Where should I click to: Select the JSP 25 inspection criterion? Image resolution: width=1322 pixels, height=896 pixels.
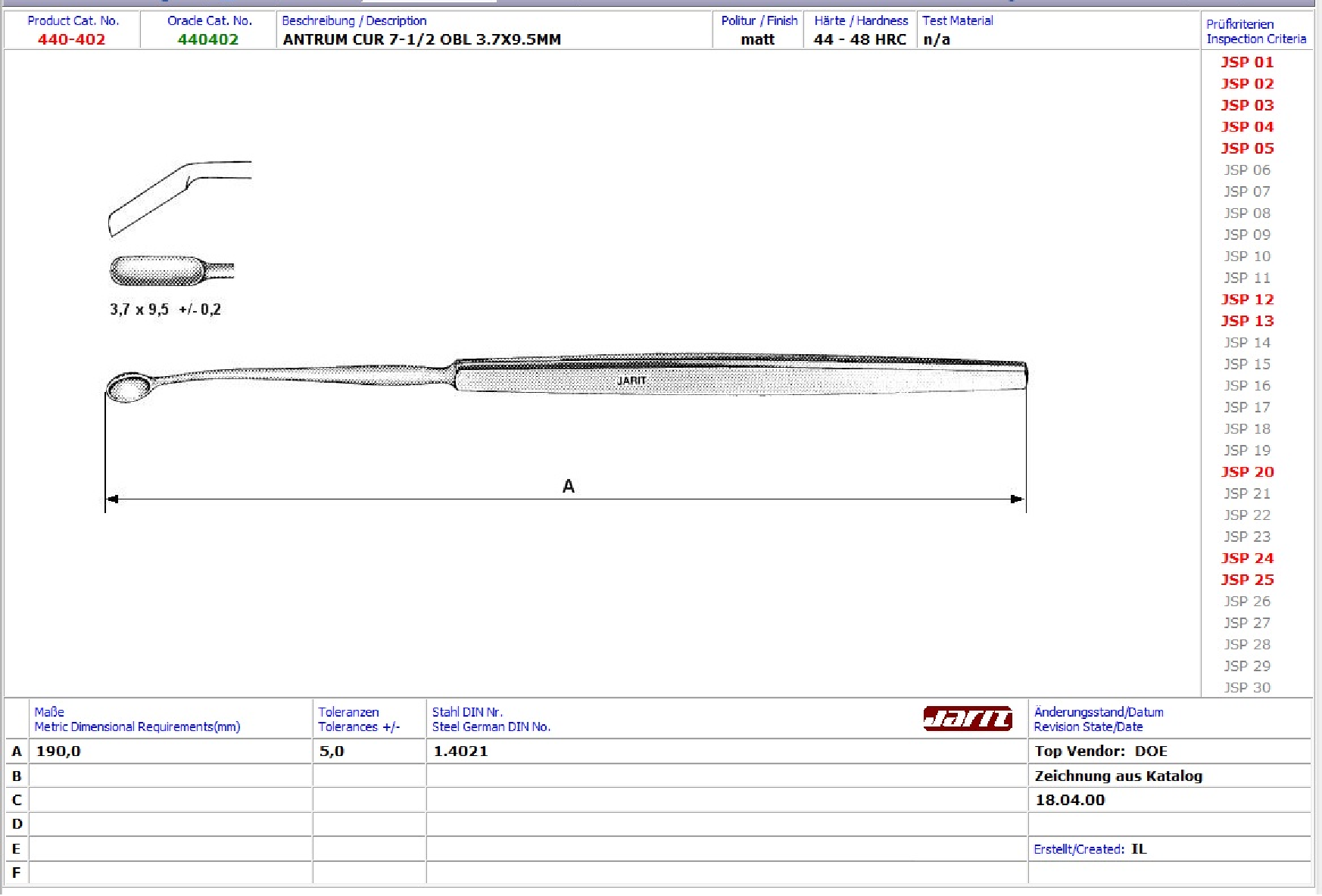click(x=1246, y=580)
